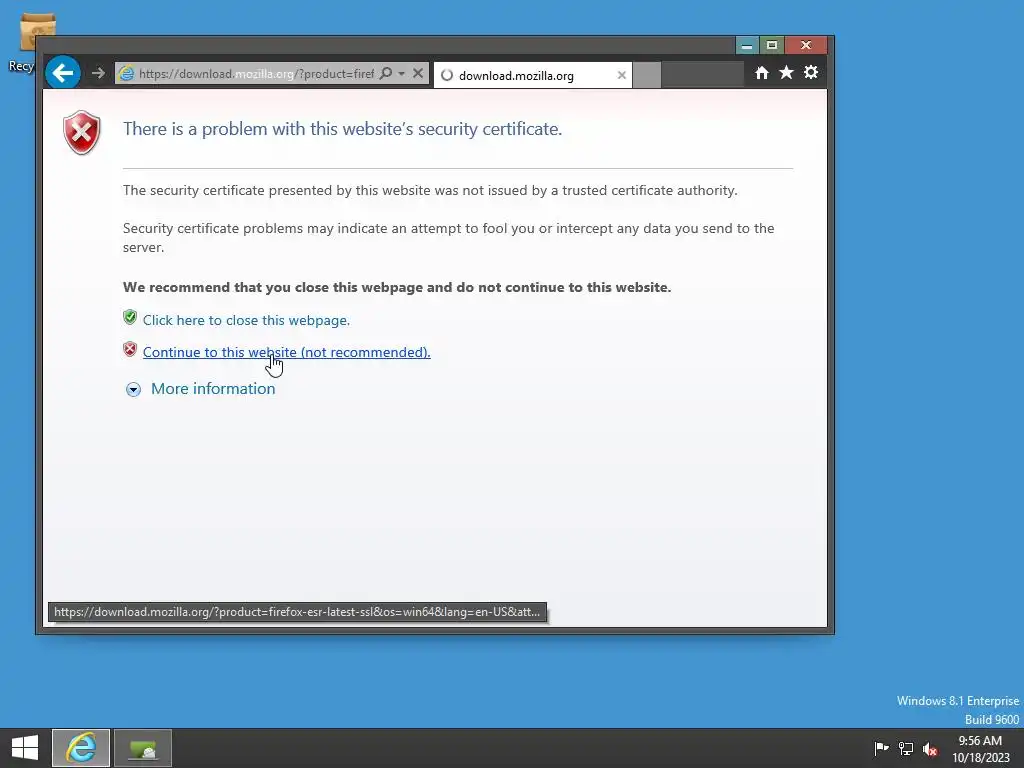Open the green taskbar application icon
The height and width of the screenshot is (768, 1024).
(x=143, y=748)
